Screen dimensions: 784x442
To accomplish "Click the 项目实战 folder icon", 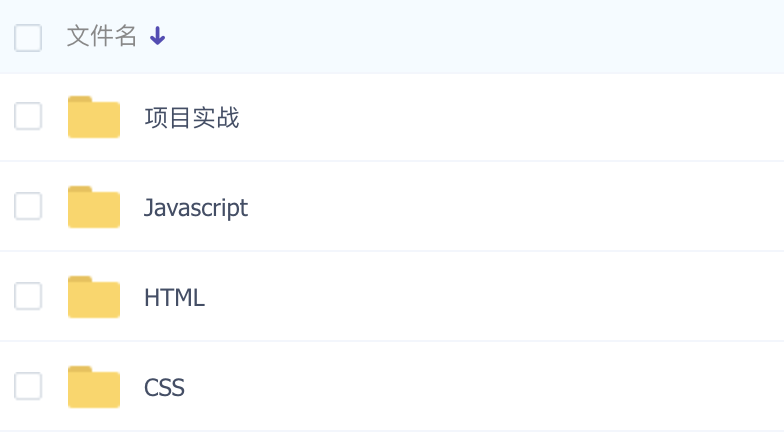I will coord(94,117).
